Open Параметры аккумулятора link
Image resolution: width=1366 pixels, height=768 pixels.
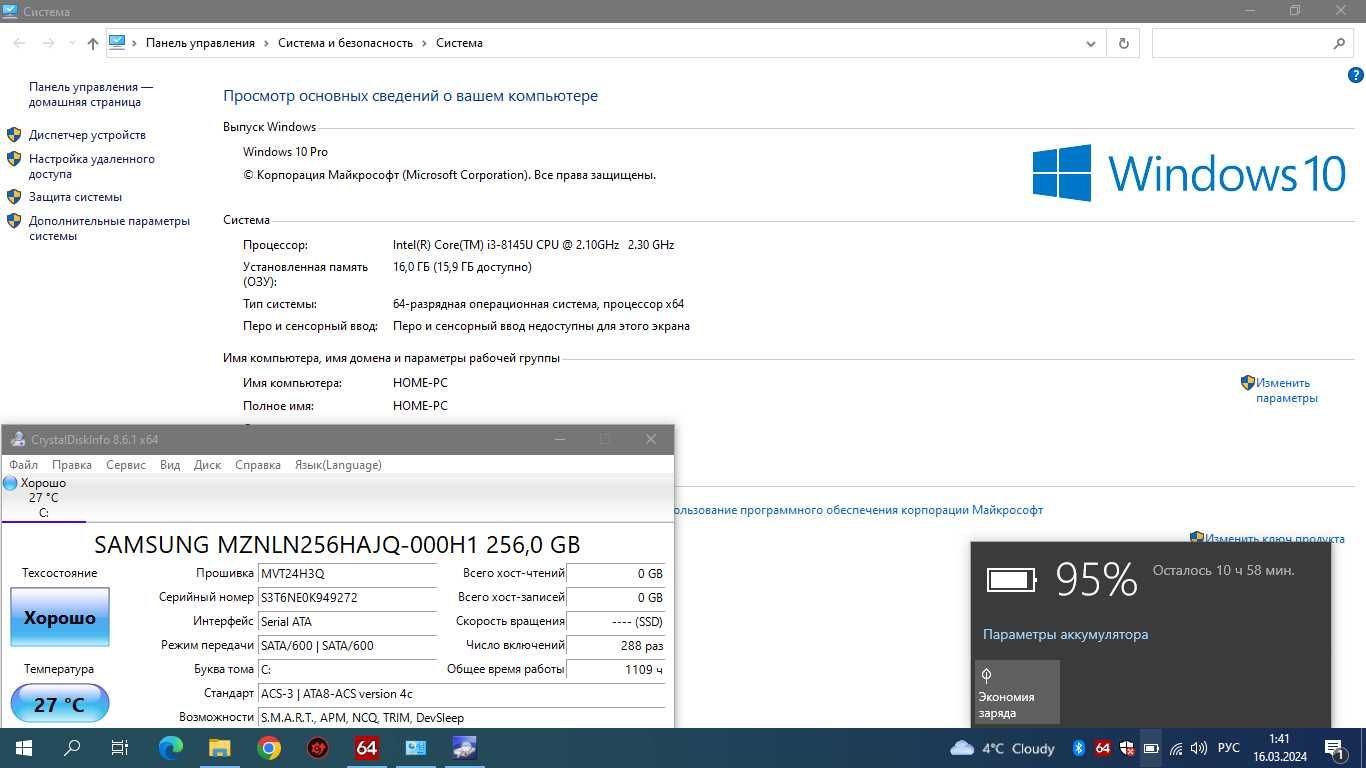(x=1065, y=634)
